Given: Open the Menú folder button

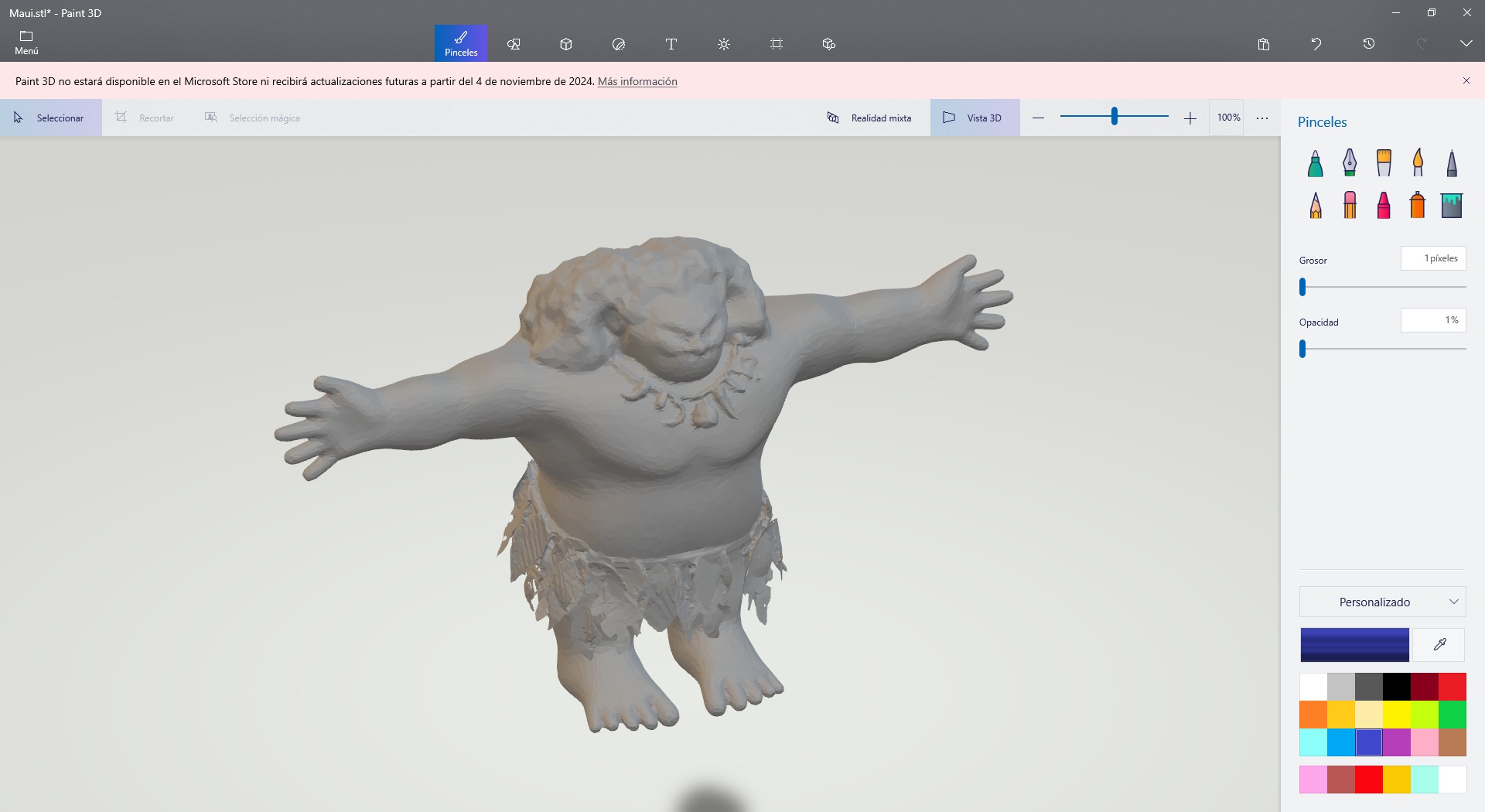Looking at the screenshot, I should click(x=26, y=43).
